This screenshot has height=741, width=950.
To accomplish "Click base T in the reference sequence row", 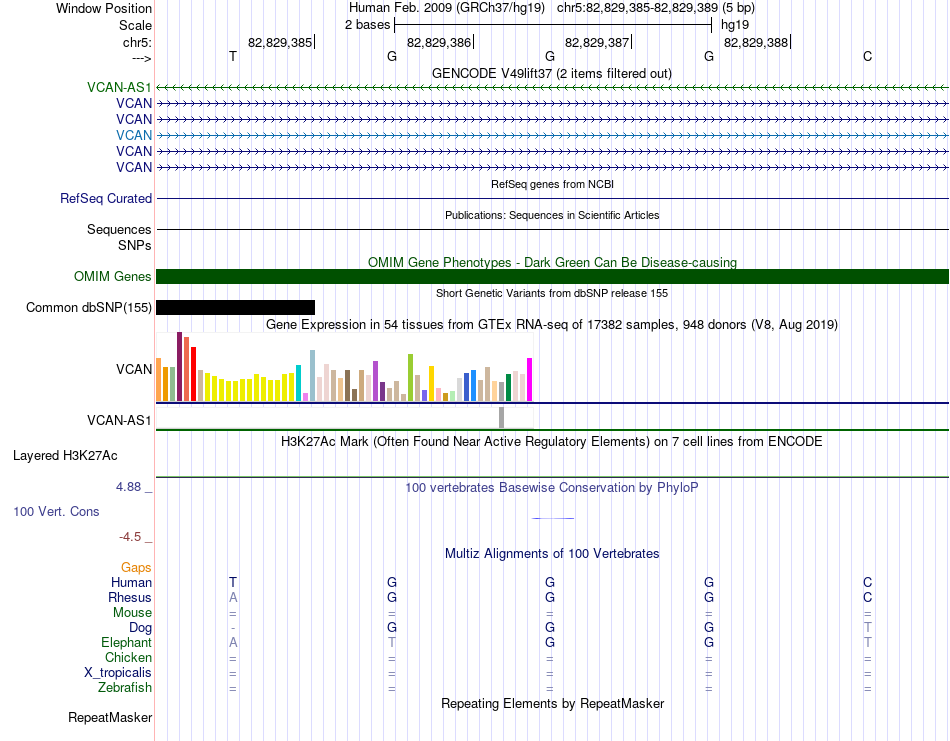I will (233, 56).
